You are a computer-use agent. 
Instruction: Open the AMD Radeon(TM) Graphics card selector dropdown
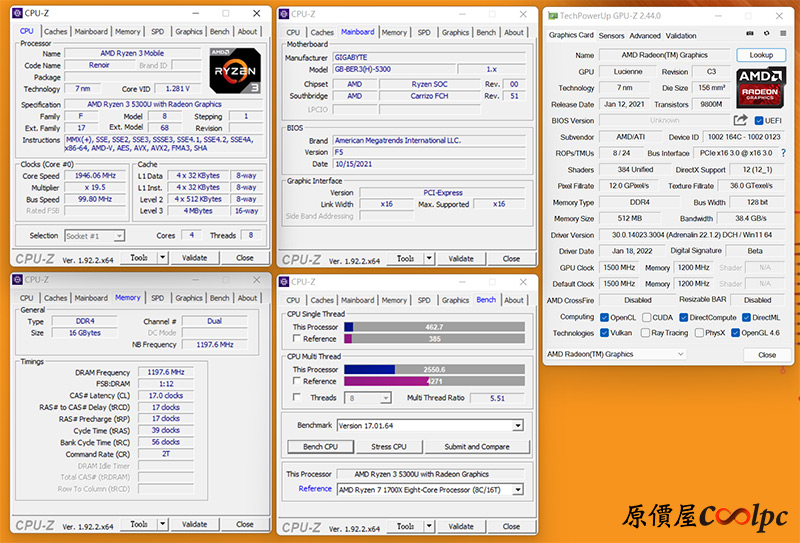616,354
